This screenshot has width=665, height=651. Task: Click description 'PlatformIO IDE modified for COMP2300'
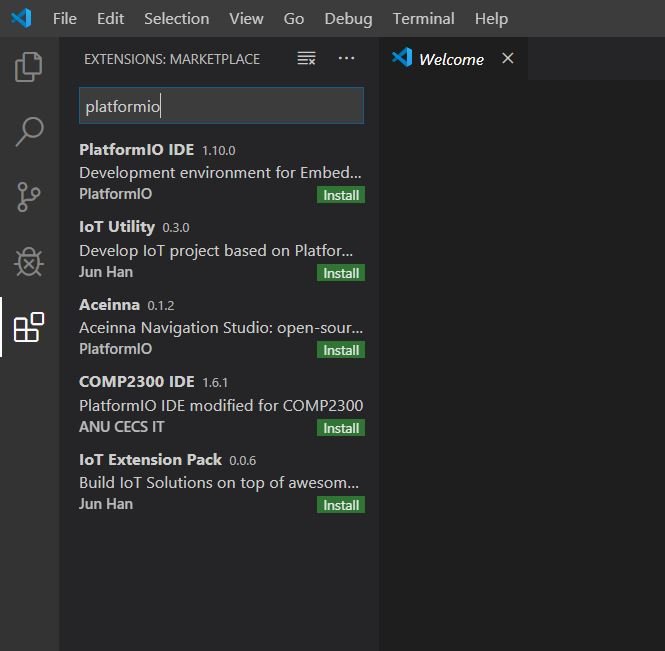pyautogui.click(x=221, y=406)
